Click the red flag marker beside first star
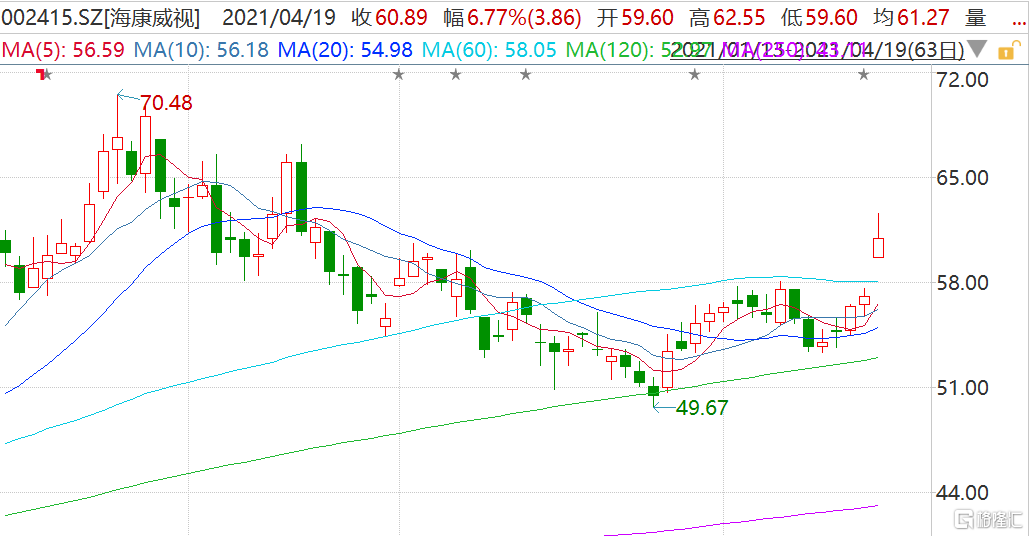Screen dimensions: 1029x536 41,75
